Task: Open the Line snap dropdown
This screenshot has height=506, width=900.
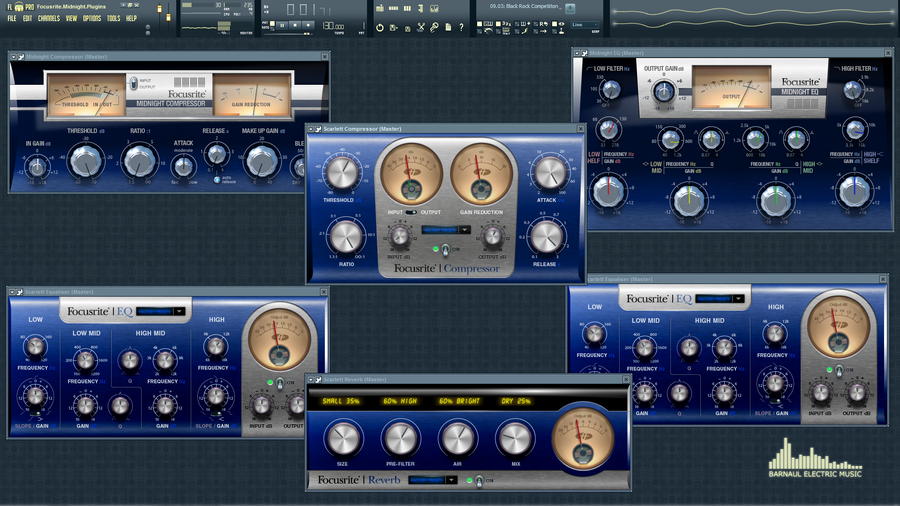Action: 585,25
